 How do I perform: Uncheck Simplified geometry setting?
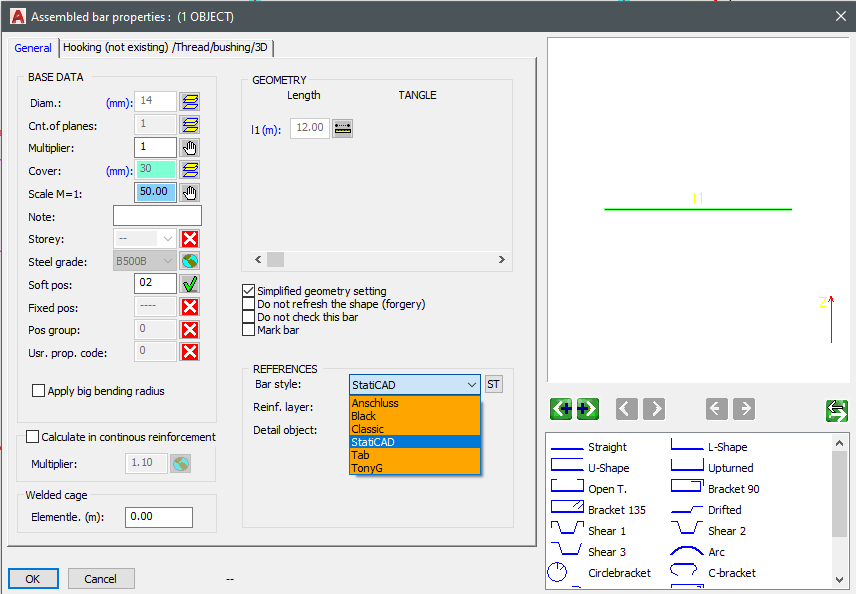click(248, 291)
